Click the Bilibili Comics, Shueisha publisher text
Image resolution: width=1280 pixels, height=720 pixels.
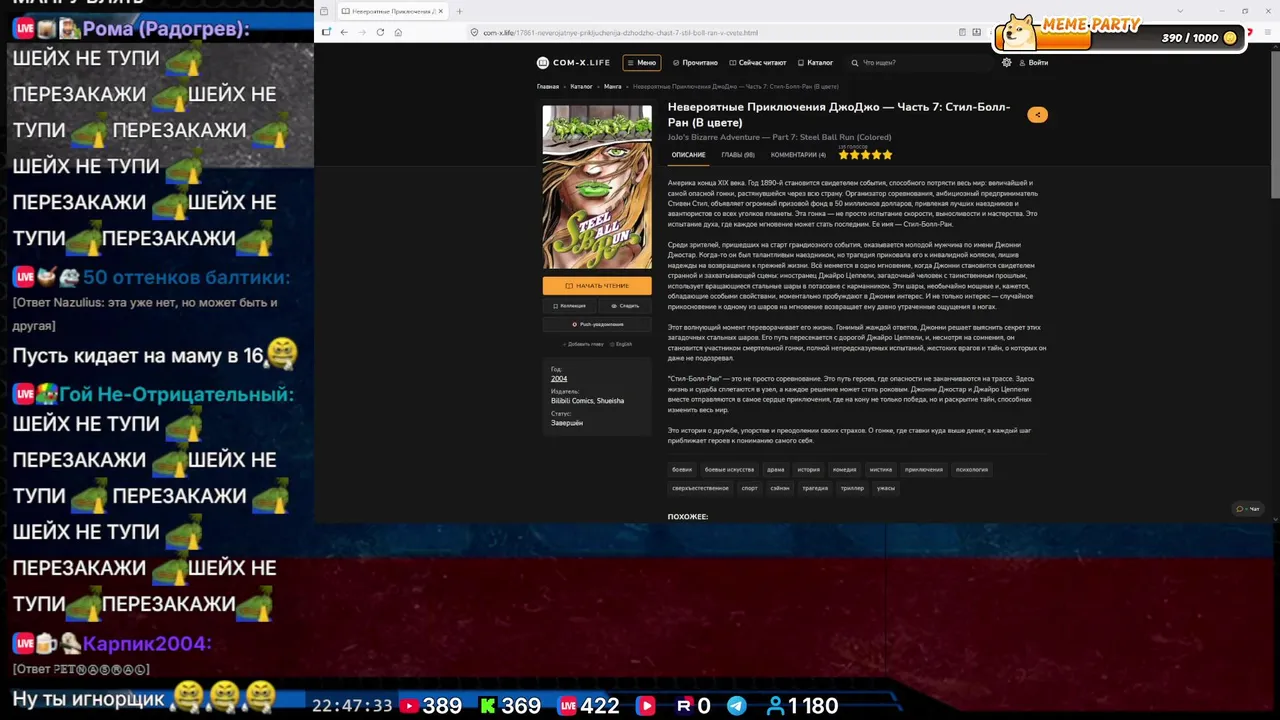587,401
